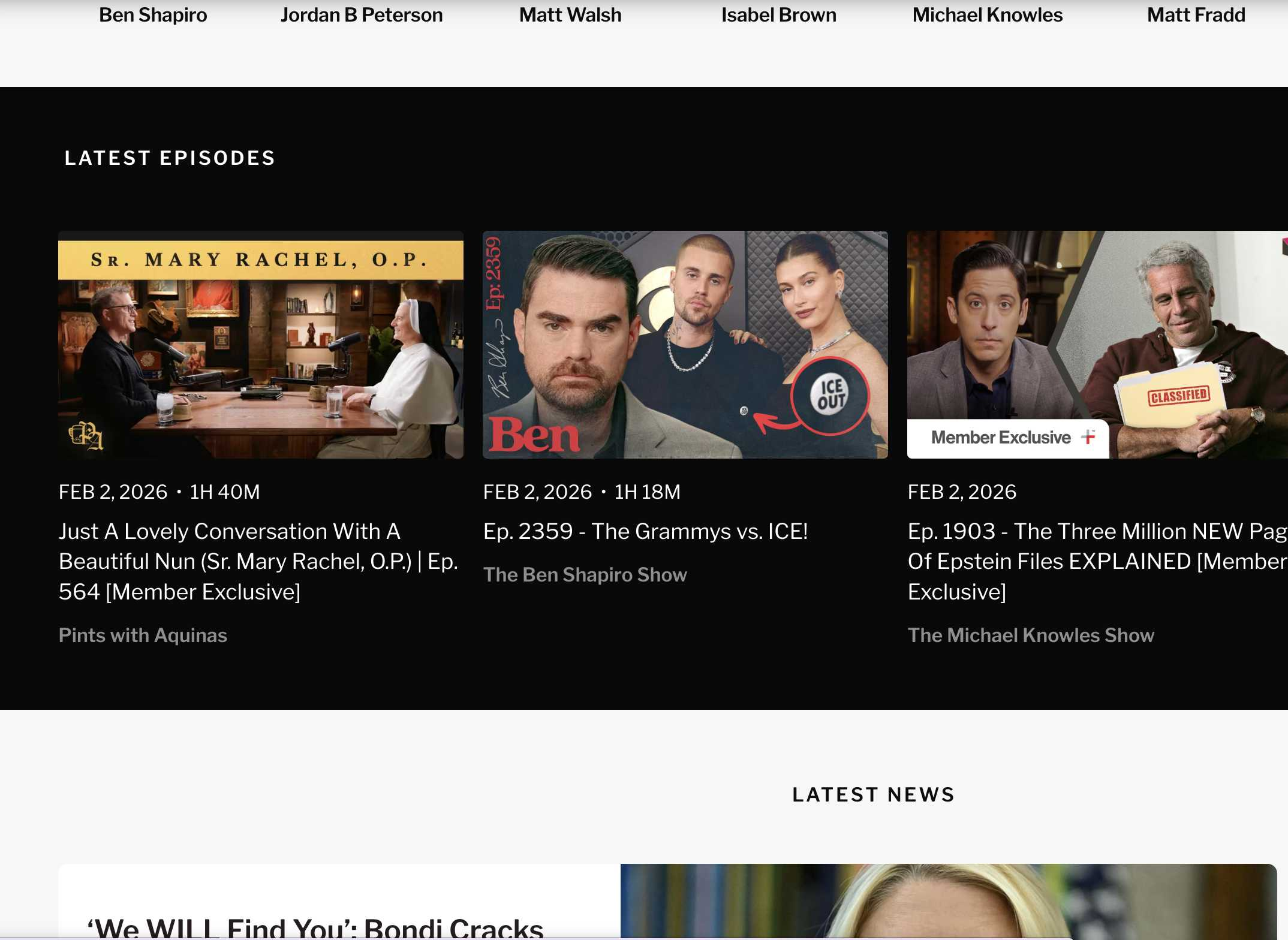Click the Latest News article image

coord(947,902)
